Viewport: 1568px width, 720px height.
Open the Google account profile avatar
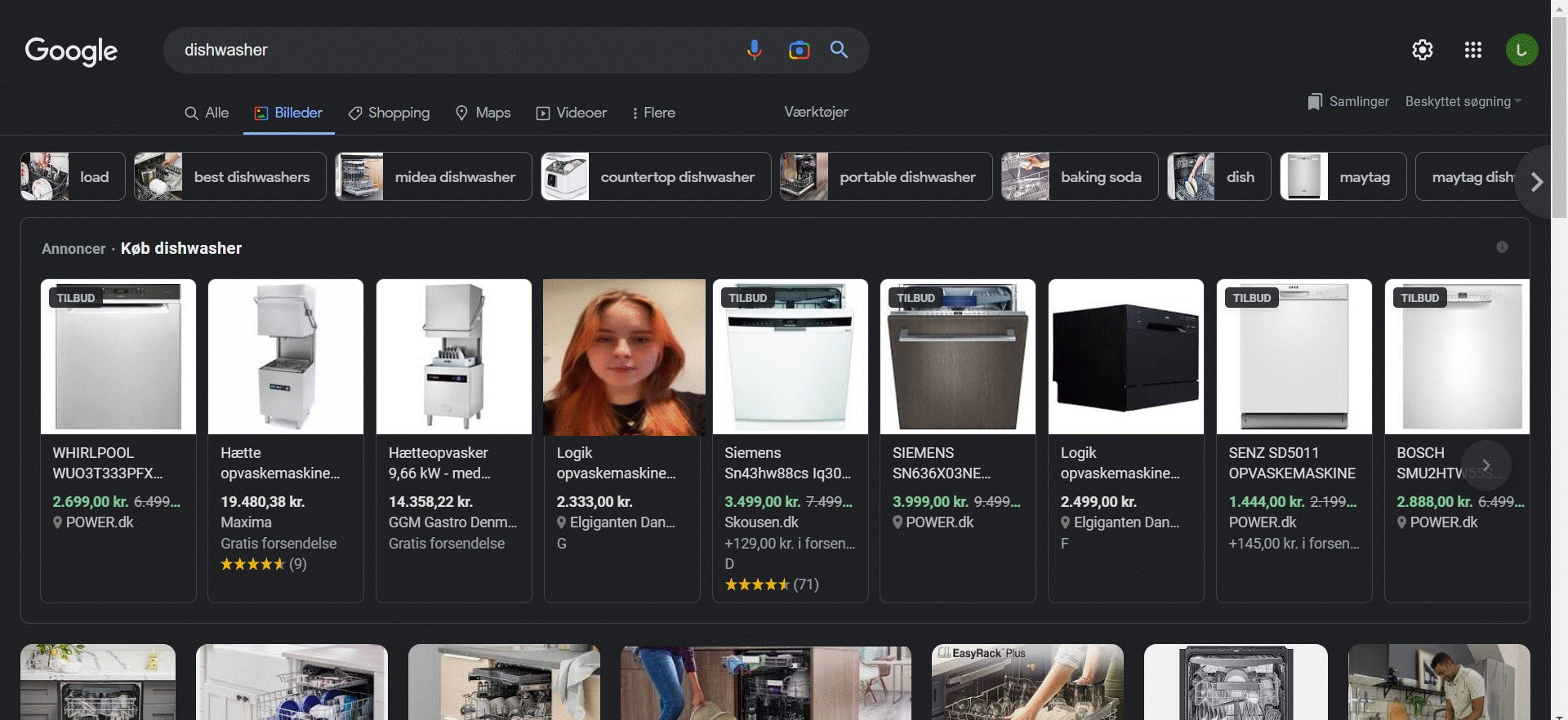pyautogui.click(x=1521, y=50)
